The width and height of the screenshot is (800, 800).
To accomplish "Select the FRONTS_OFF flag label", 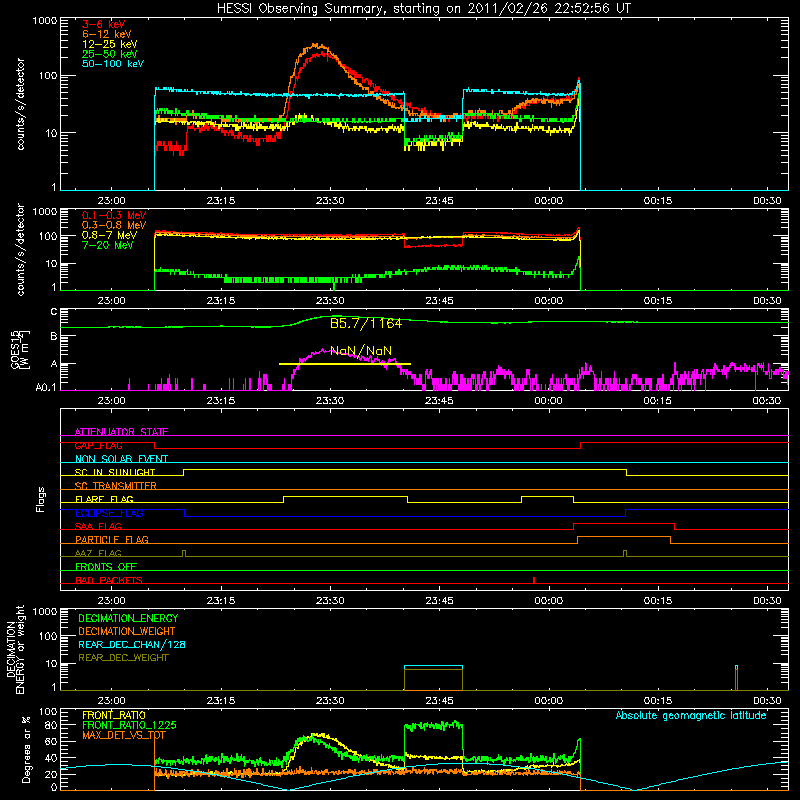I will click(x=106, y=566).
